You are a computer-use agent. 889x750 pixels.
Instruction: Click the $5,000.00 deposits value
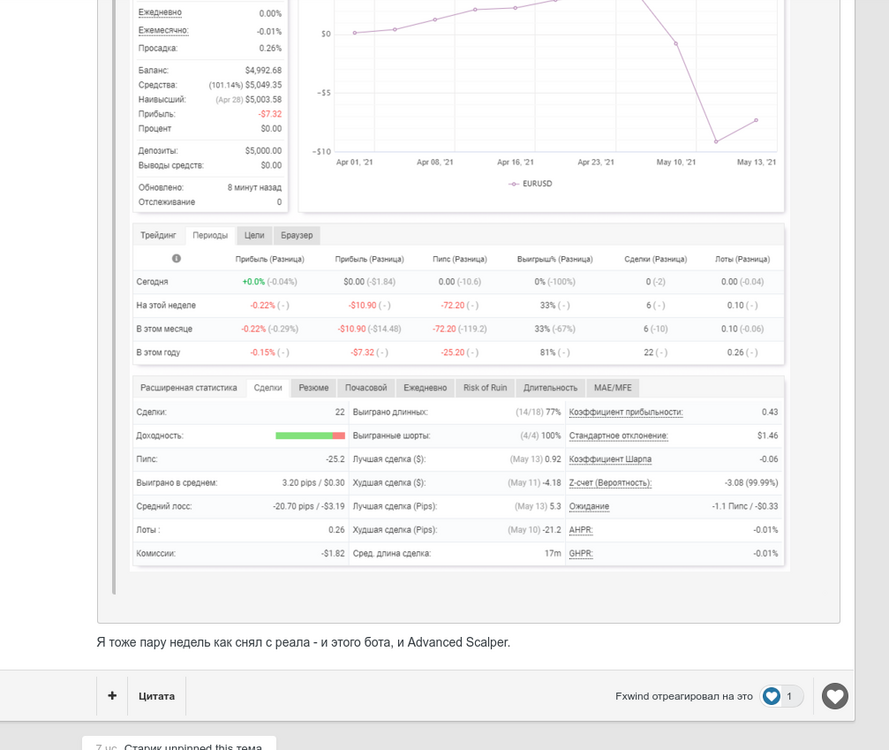point(263,151)
